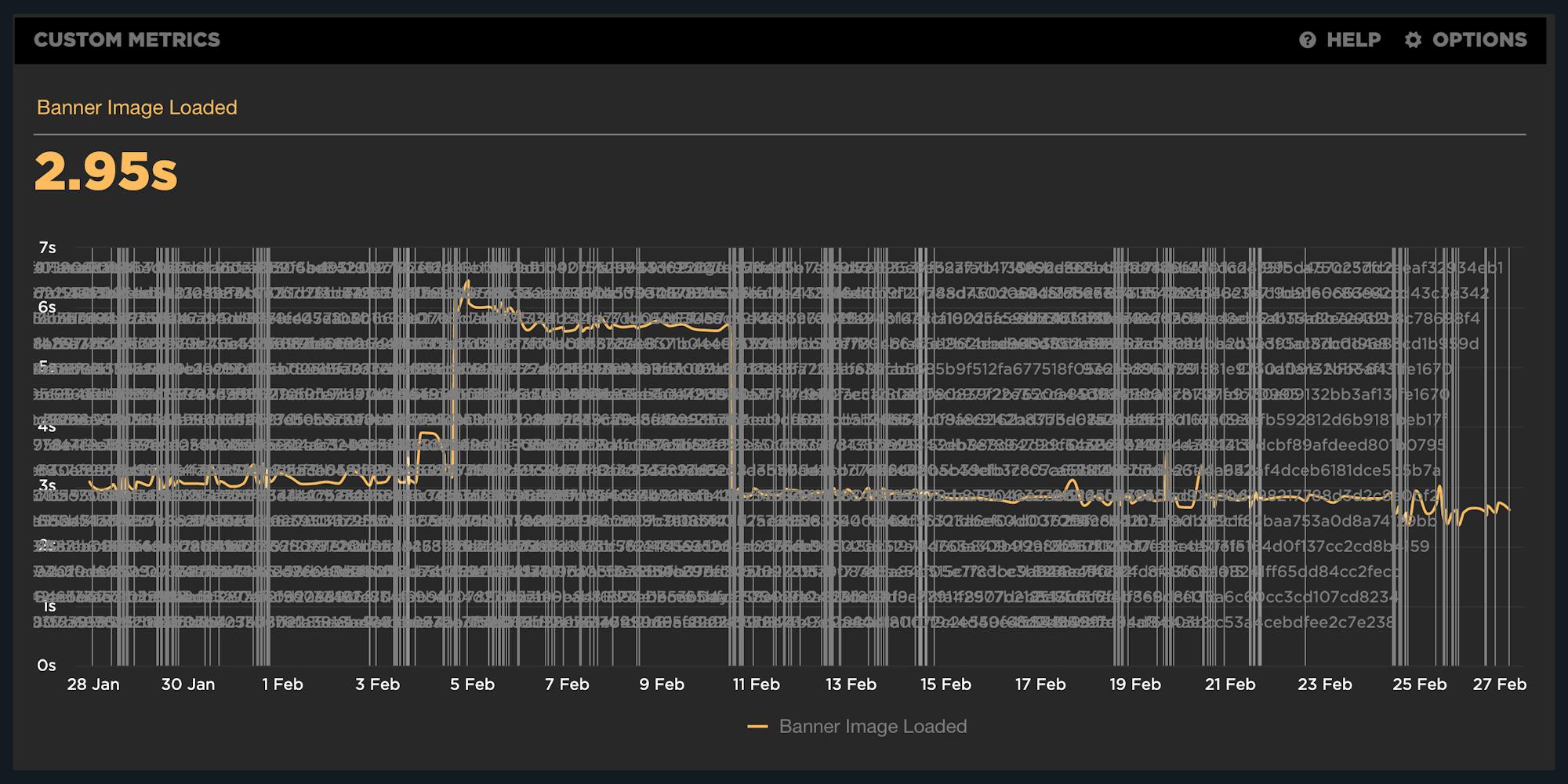Image resolution: width=1568 pixels, height=784 pixels.
Task: Click the 19 Feb x-axis label
Action: 1134,684
